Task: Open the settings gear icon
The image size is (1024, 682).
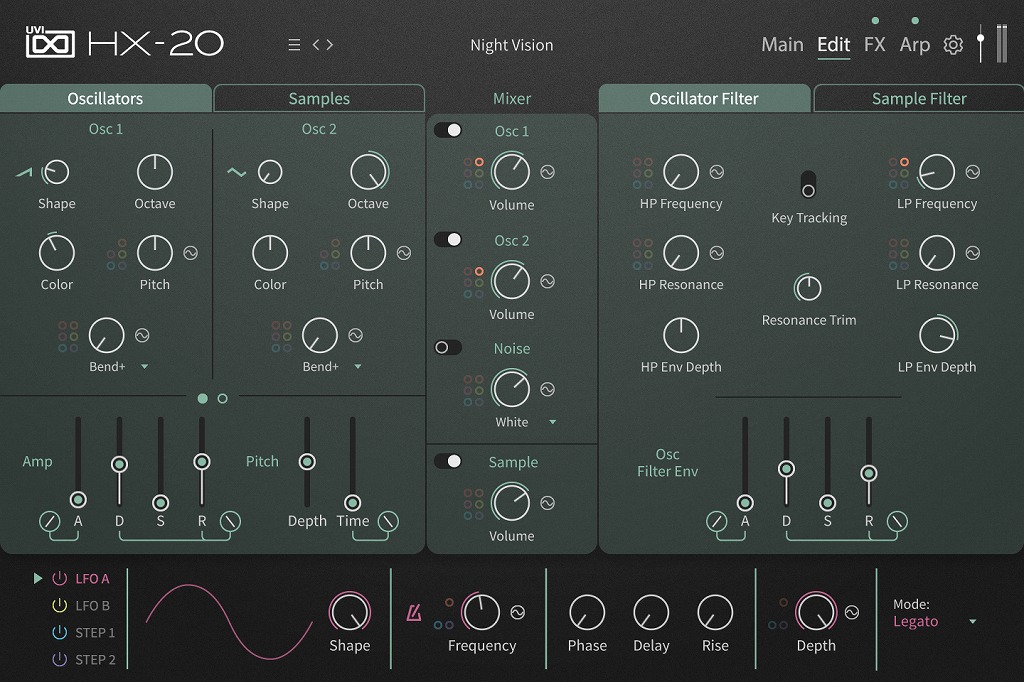Action: pyautogui.click(x=953, y=45)
